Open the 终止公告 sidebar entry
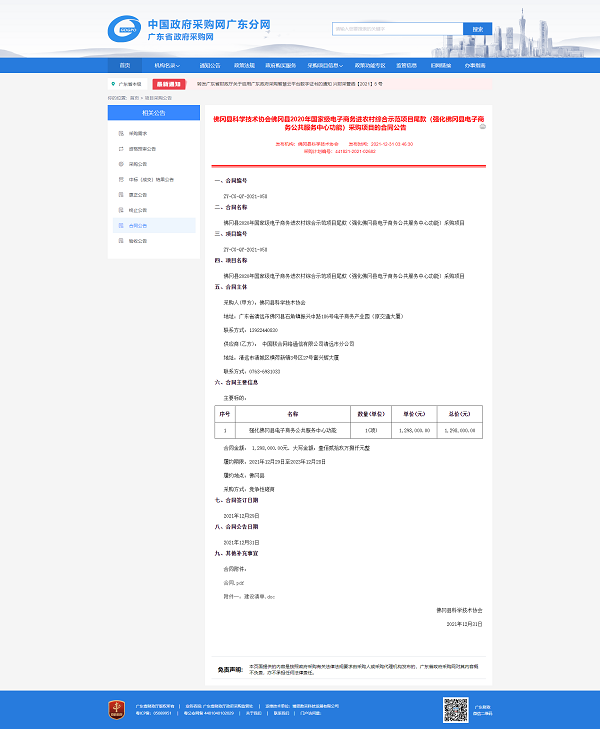 point(138,210)
